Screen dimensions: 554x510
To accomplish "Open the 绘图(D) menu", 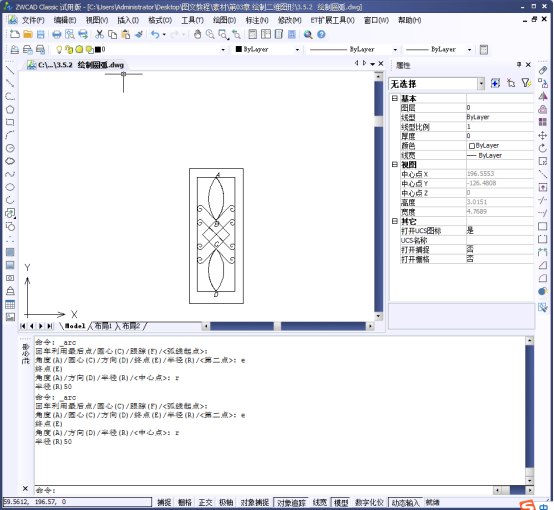I will point(224,20).
